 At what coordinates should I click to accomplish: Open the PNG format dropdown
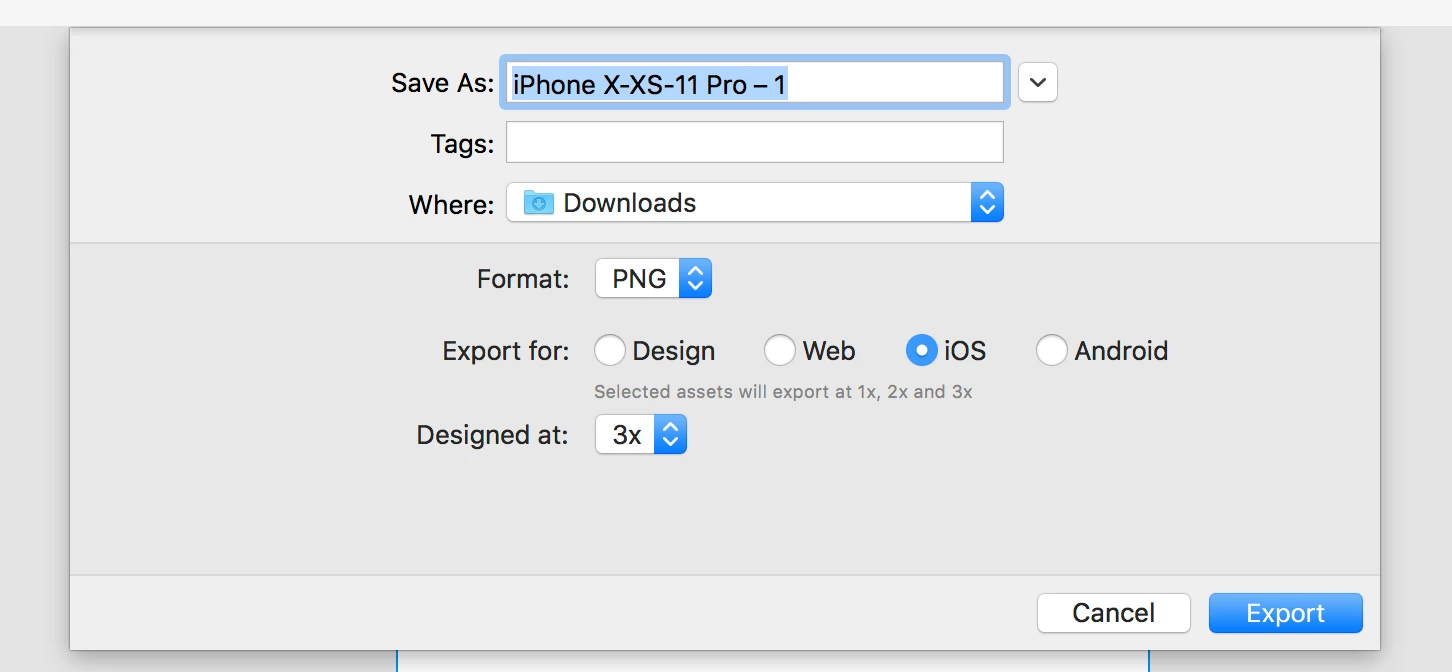[653, 279]
